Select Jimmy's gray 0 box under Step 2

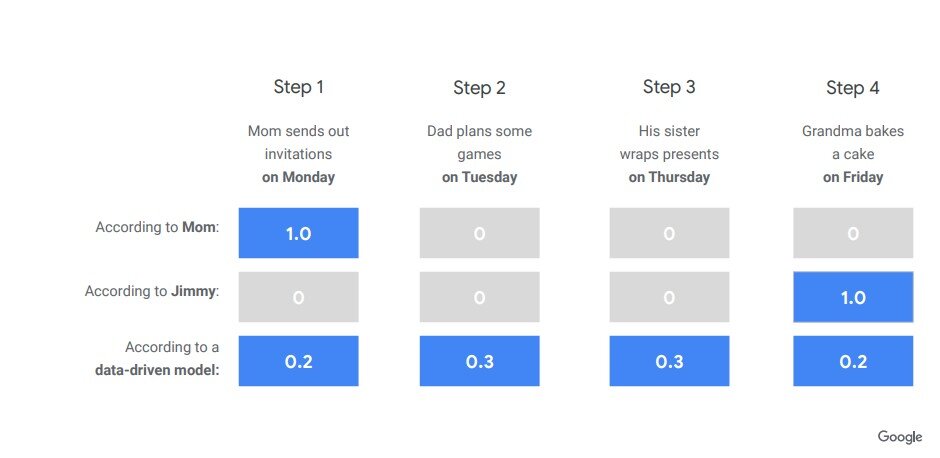(x=480, y=297)
